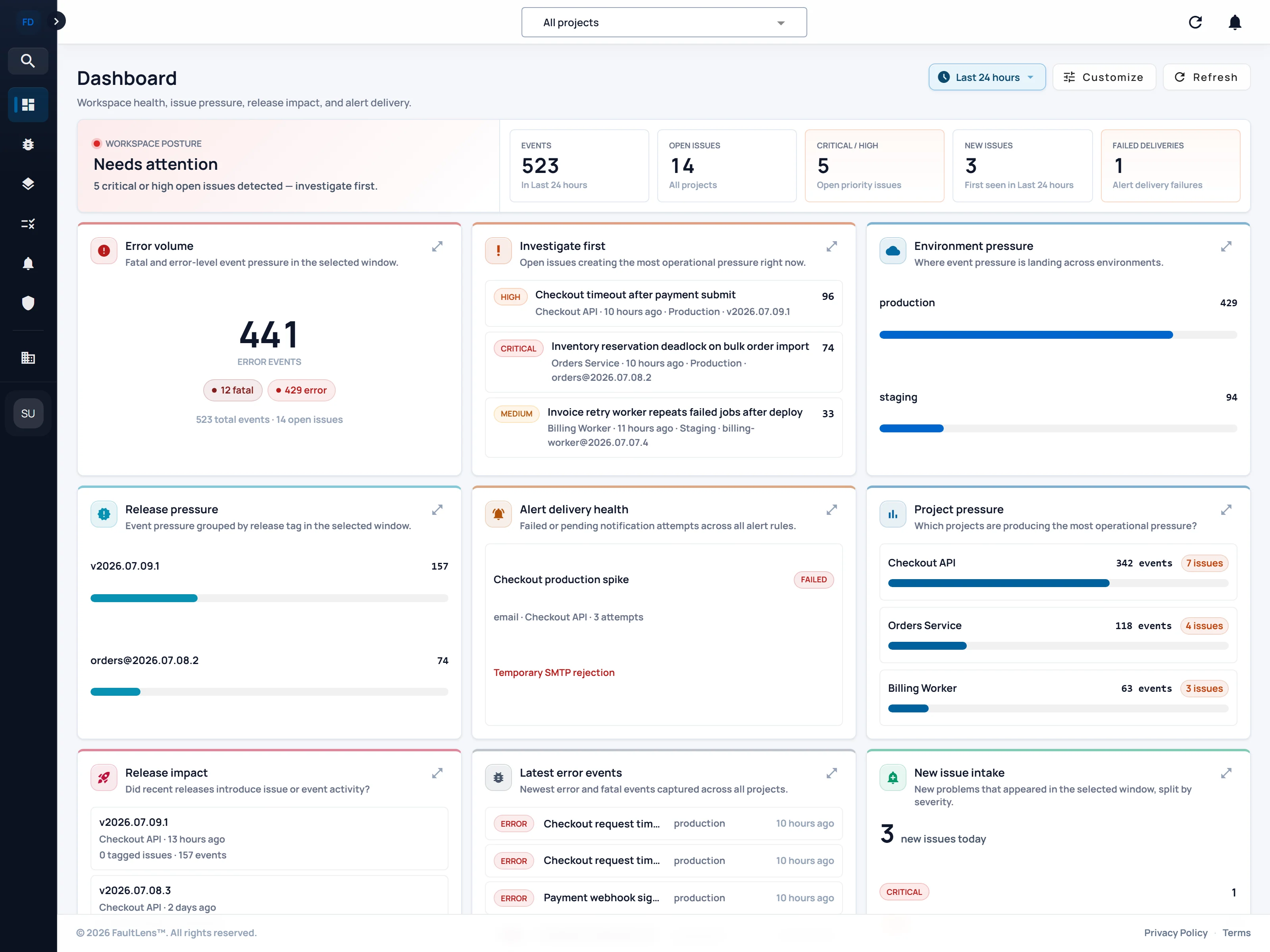
Task: Open Checkout timeout after payment submit issue
Action: [x=664, y=303]
